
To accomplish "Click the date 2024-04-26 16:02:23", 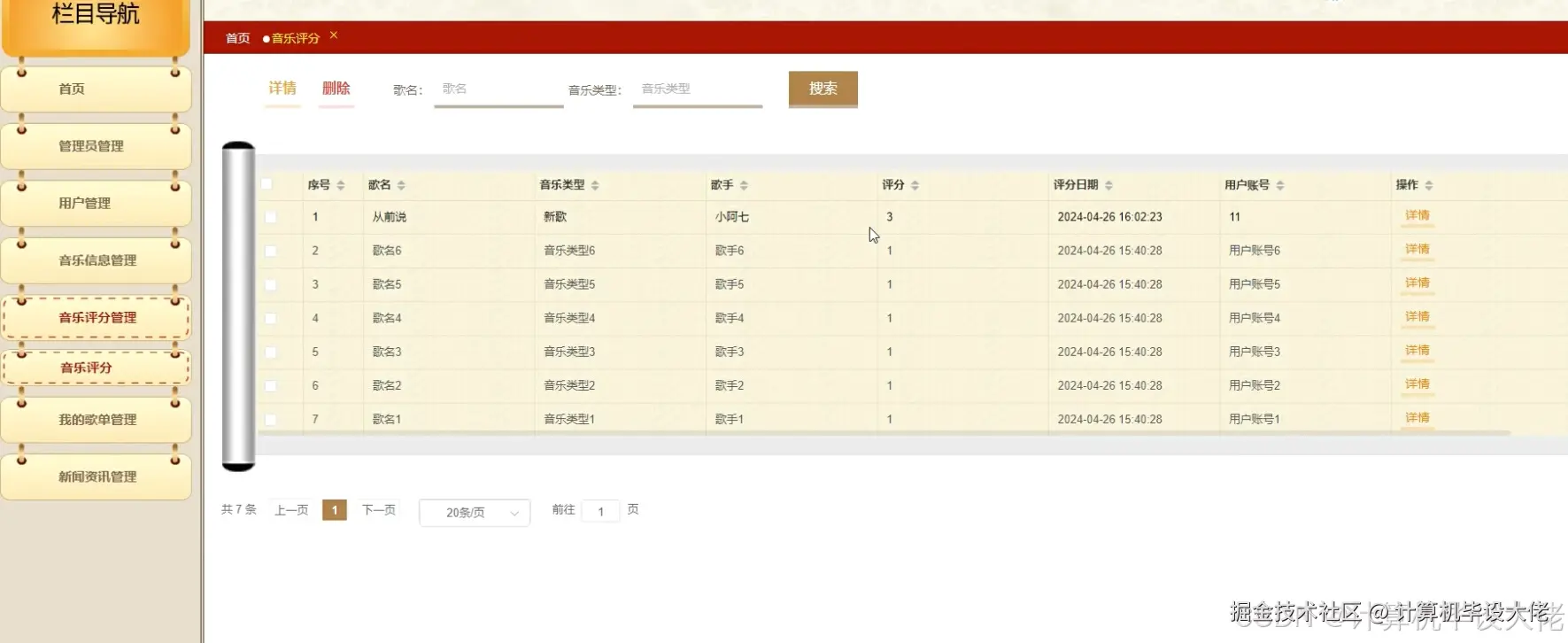I will click(1109, 217).
